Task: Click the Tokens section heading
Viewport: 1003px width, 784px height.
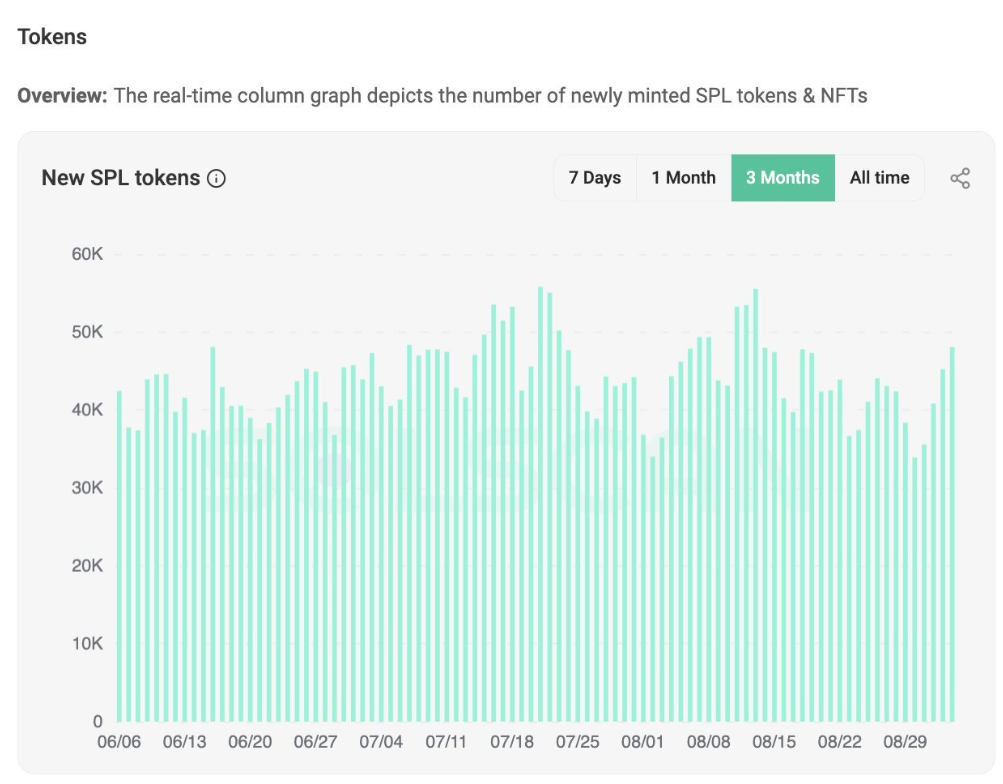Action: pyautogui.click(x=52, y=37)
